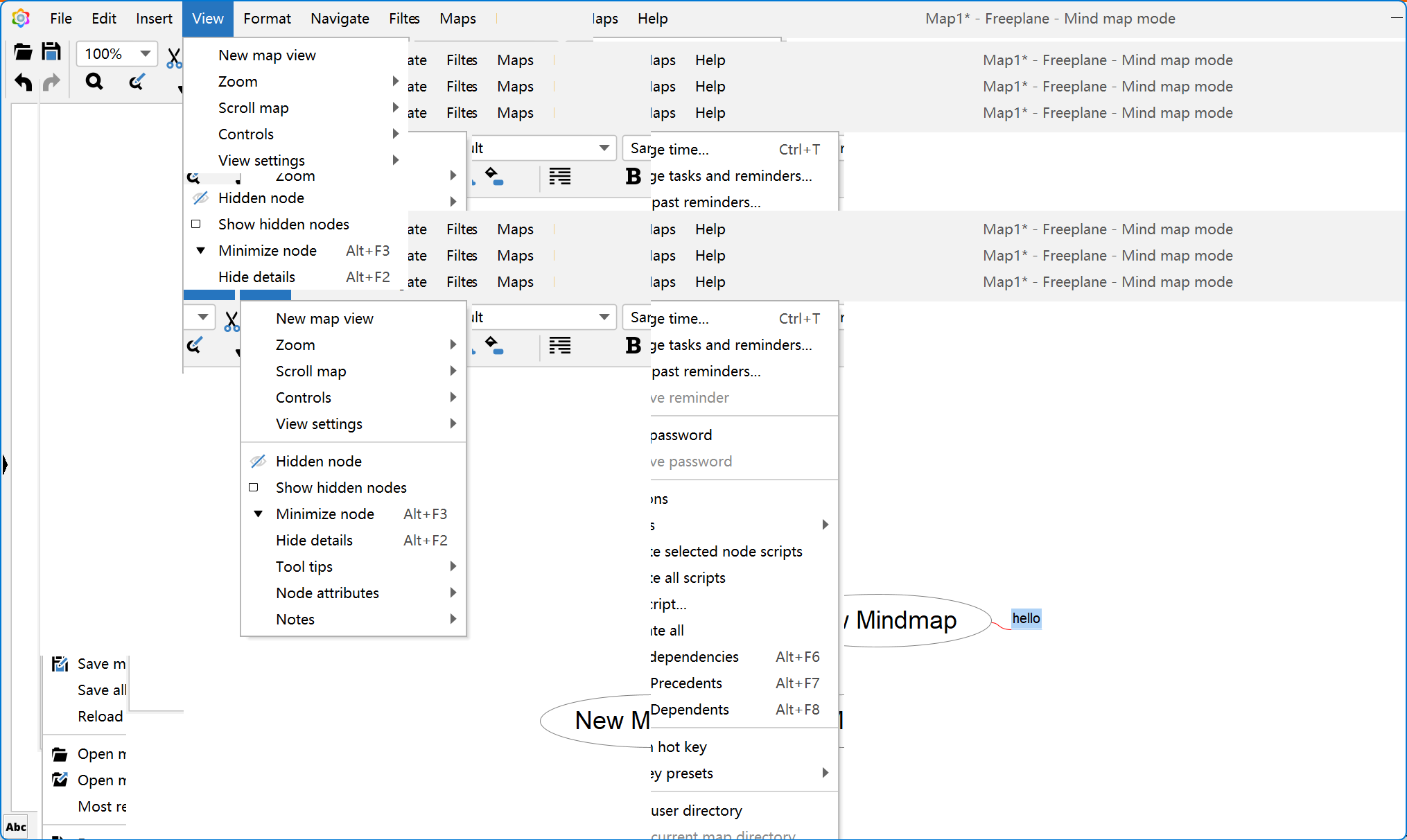1407x840 pixels.
Task: Open a mind map using the folder icon
Action: pyautogui.click(x=23, y=51)
